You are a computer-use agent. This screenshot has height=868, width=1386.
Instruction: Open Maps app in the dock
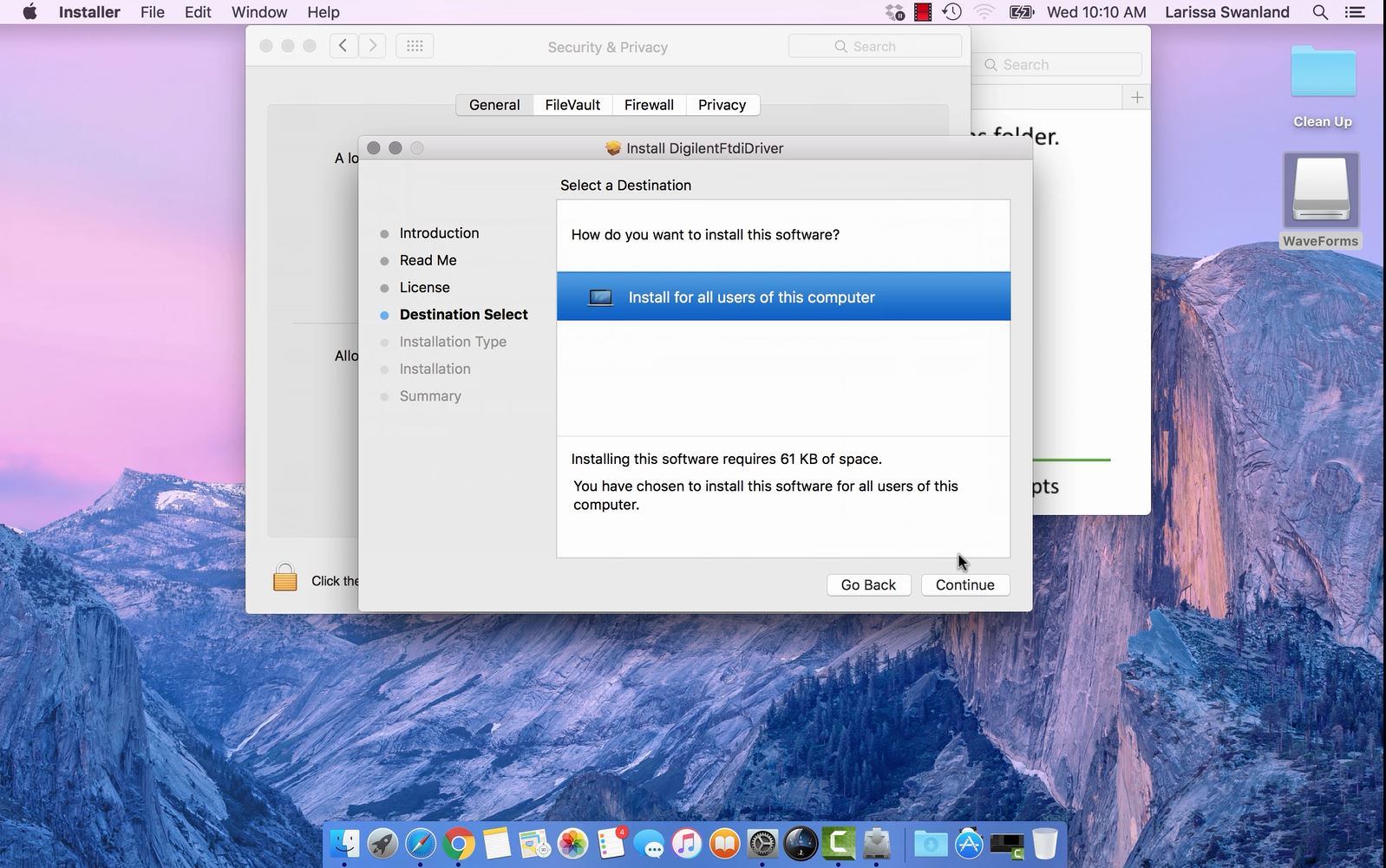click(534, 843)
